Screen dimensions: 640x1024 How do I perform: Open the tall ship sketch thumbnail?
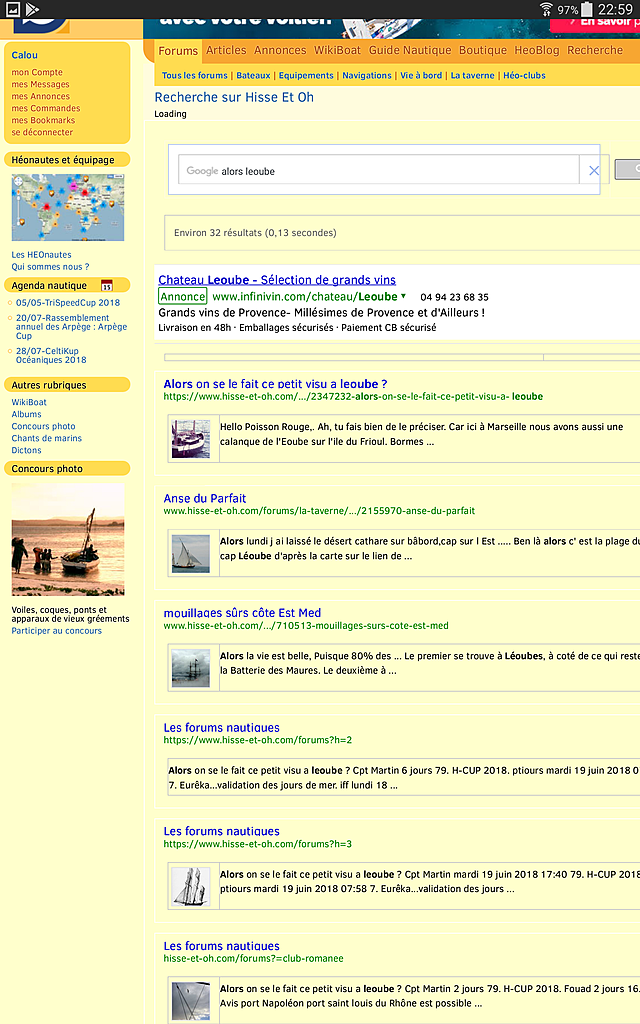click(x=191, y=886)
